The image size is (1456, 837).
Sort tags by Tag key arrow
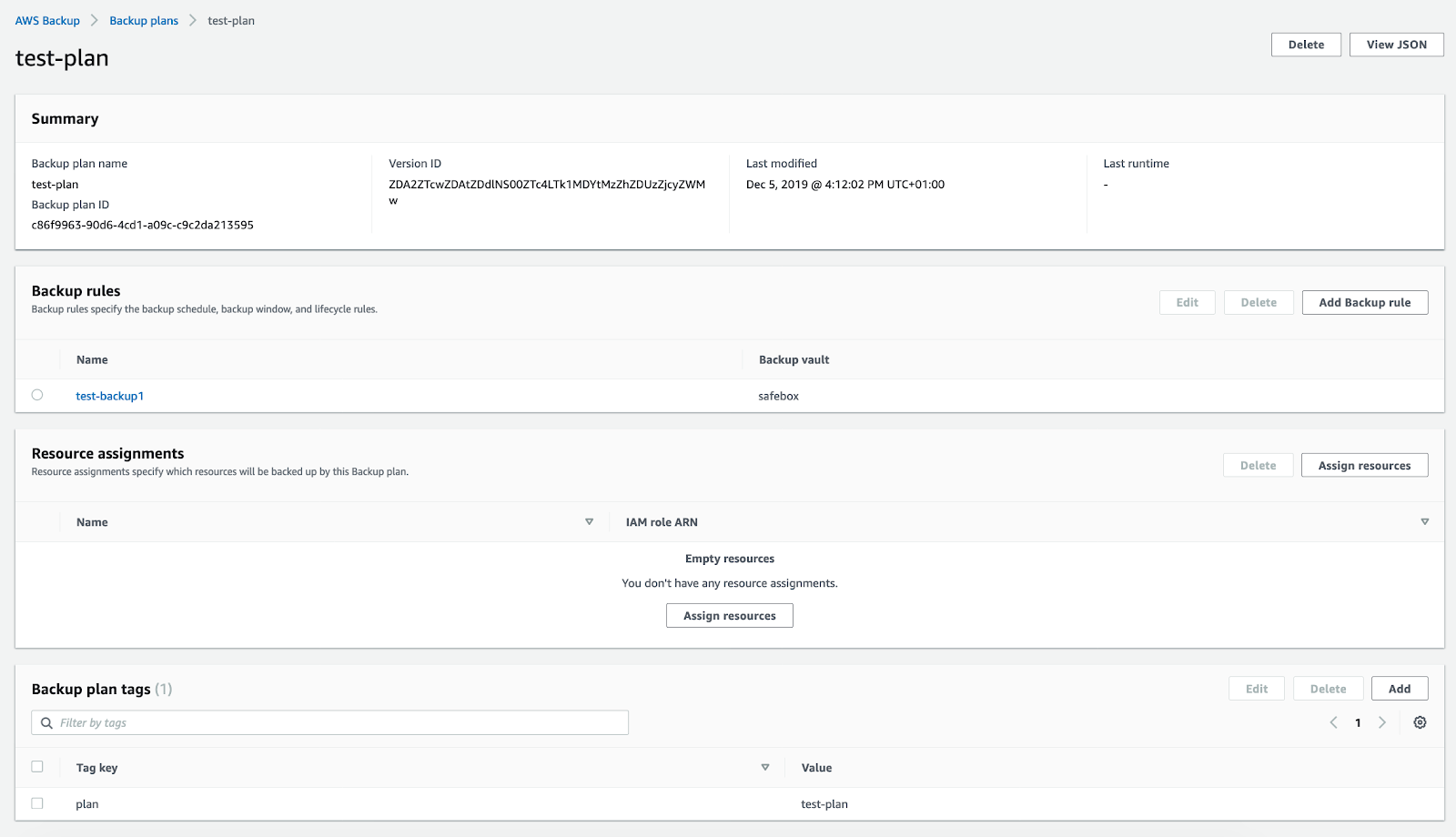(764, 768)
